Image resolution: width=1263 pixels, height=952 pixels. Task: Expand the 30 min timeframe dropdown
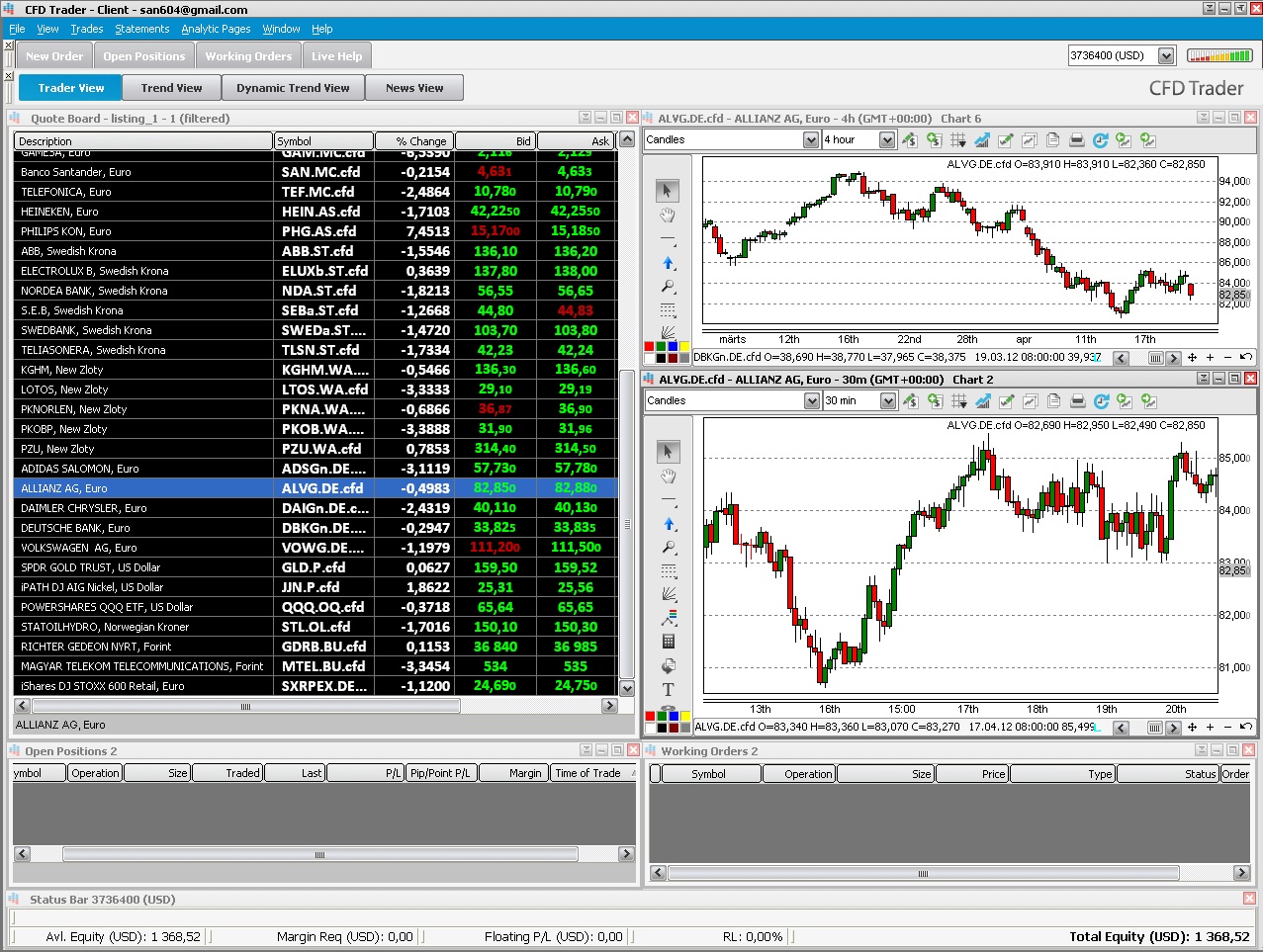coord(887,401)
